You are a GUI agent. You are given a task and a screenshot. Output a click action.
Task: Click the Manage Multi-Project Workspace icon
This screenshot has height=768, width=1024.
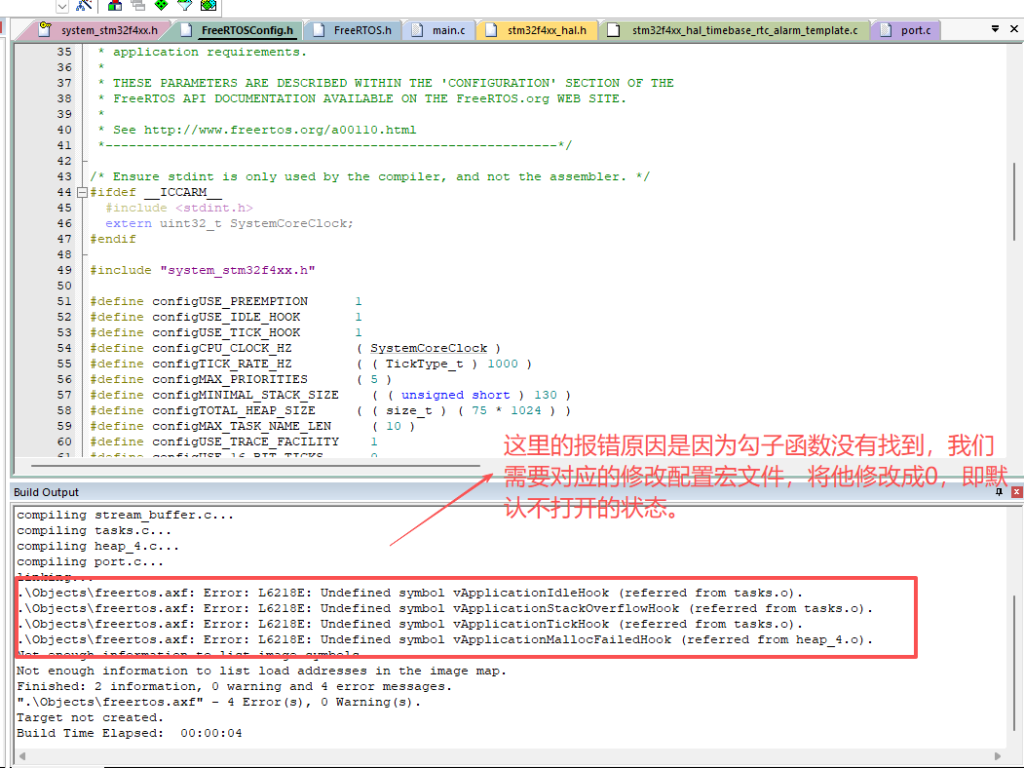137,5
